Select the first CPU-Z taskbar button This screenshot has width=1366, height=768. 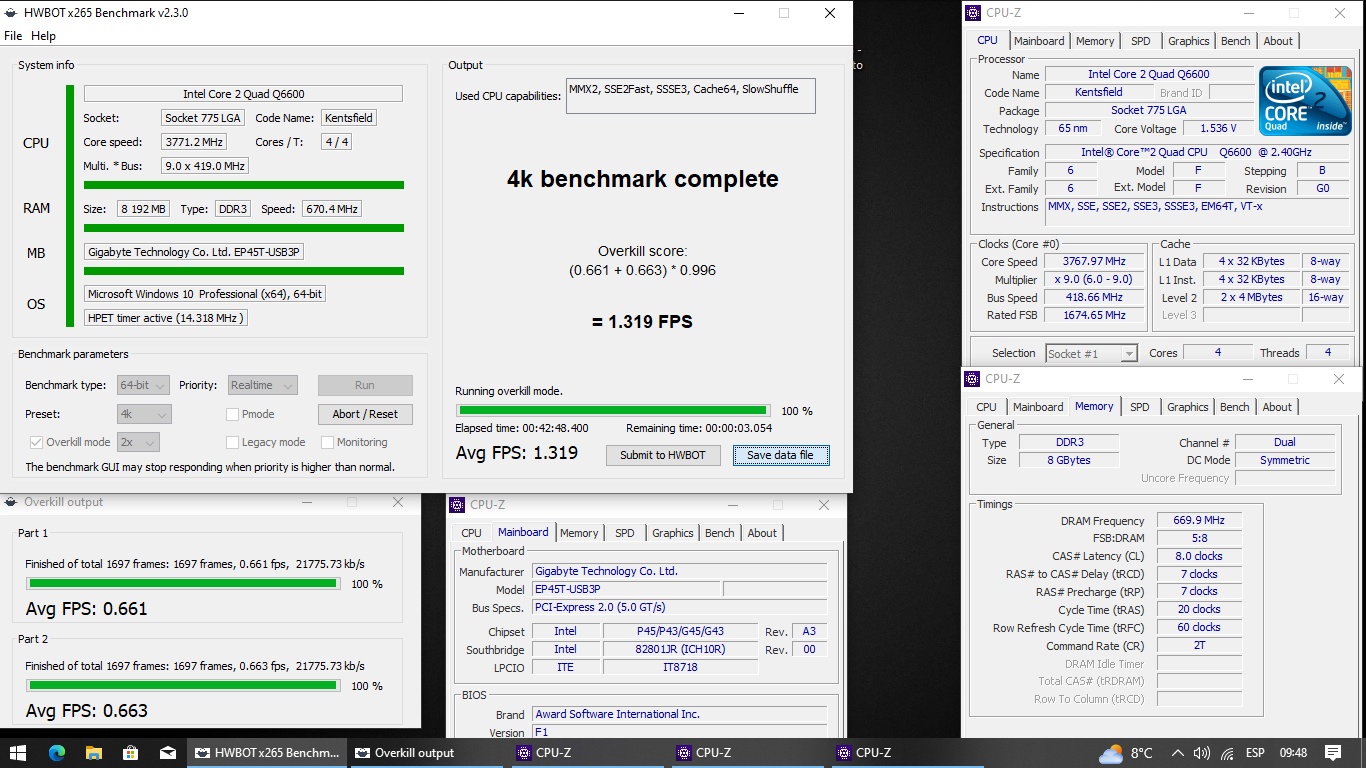tap(588, 753)
